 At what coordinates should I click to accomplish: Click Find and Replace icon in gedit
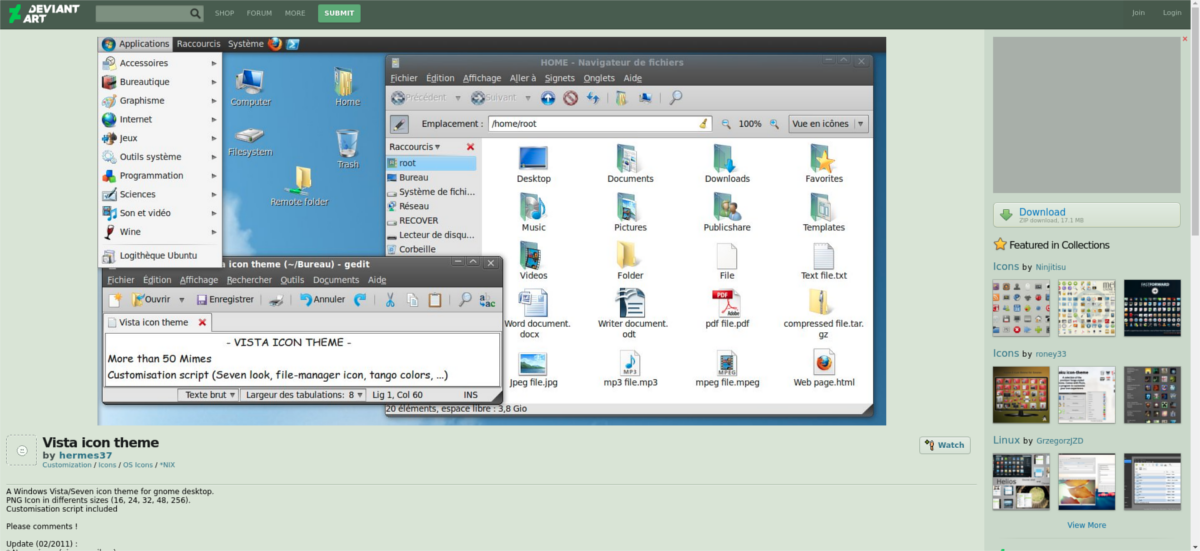pyautogui.click(x=487, y=299)
